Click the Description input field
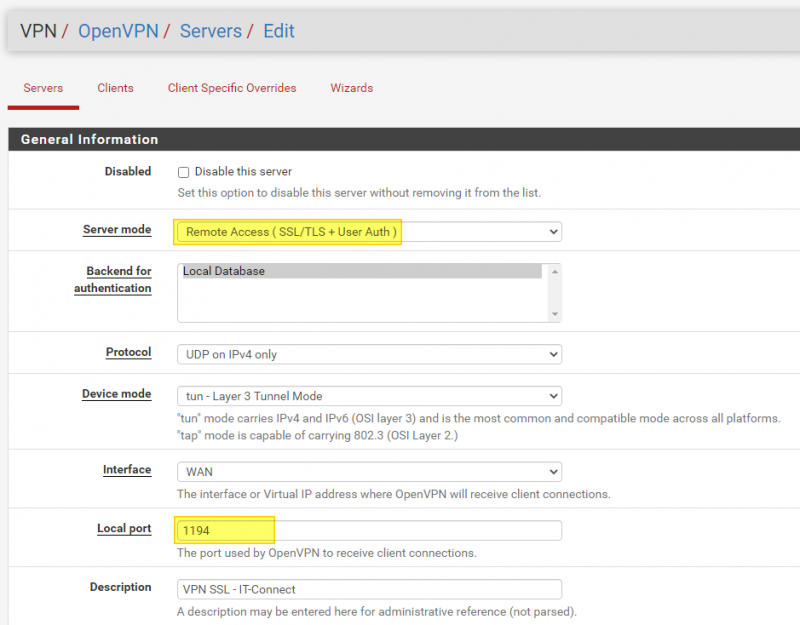The width and height of the screenshot is (800, 625). click(369, 589)
